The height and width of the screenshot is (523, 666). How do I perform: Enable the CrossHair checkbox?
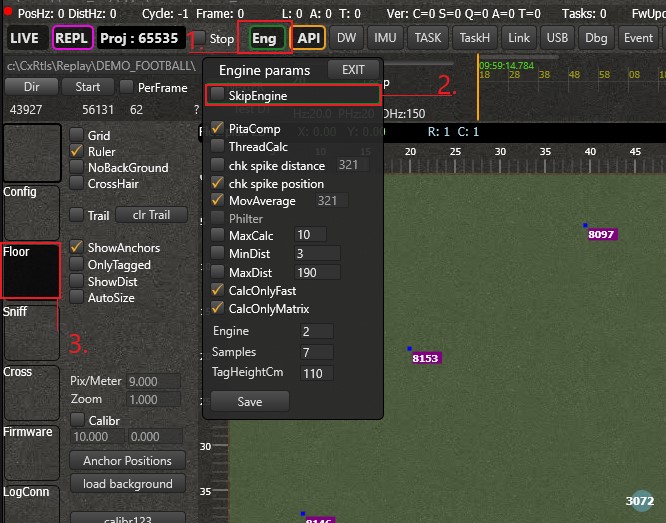(x=76, y=183)
